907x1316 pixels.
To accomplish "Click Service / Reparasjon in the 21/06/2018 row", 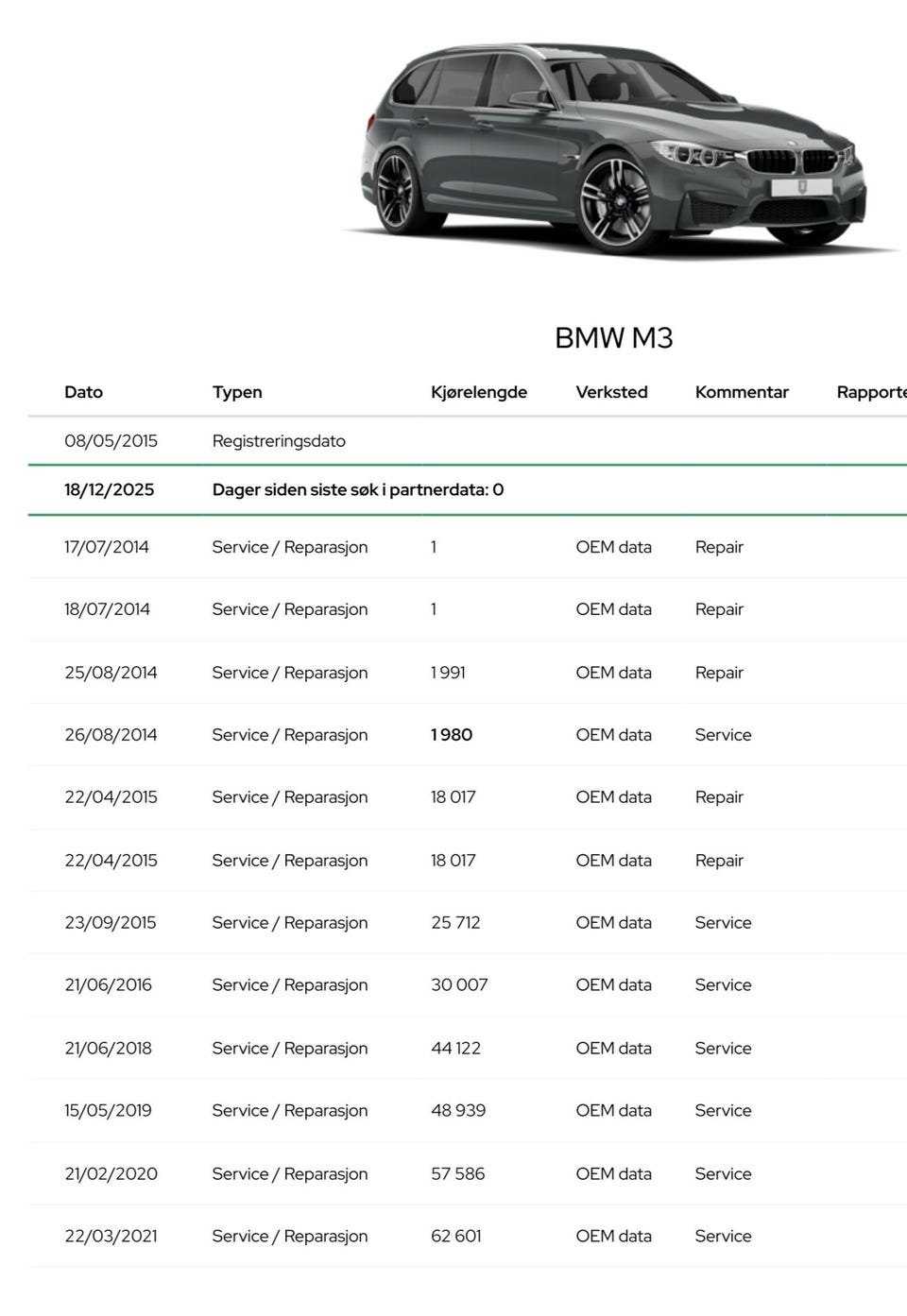I will (x=290, y=1049).
